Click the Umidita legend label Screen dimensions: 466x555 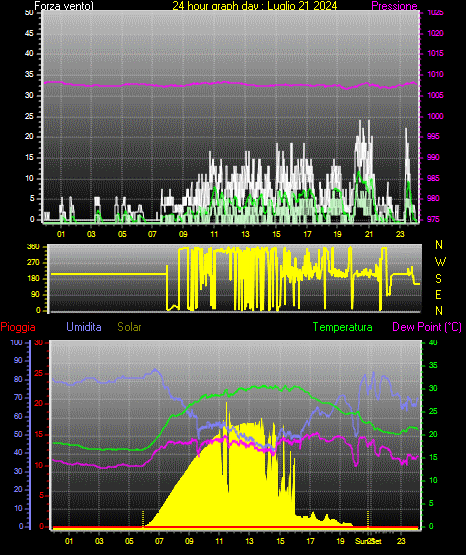click(84, 327)
